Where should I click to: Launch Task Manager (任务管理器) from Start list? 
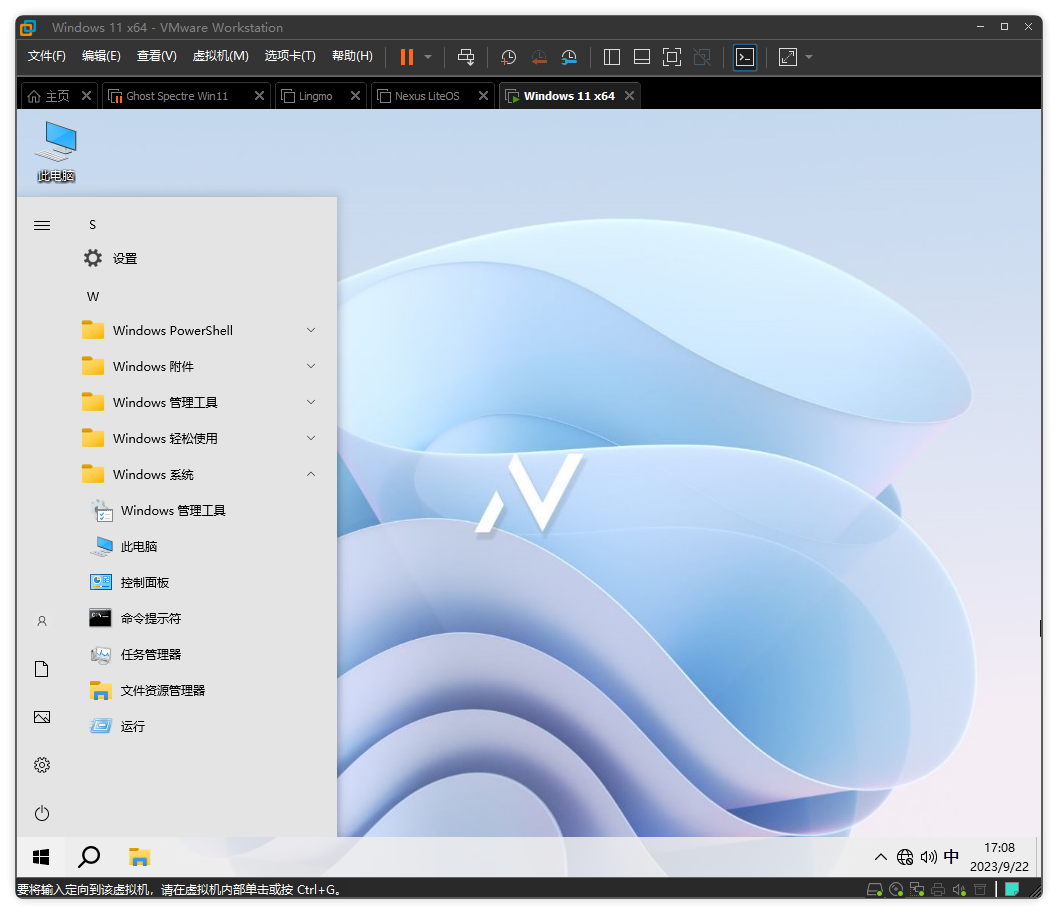click(150, 655)
